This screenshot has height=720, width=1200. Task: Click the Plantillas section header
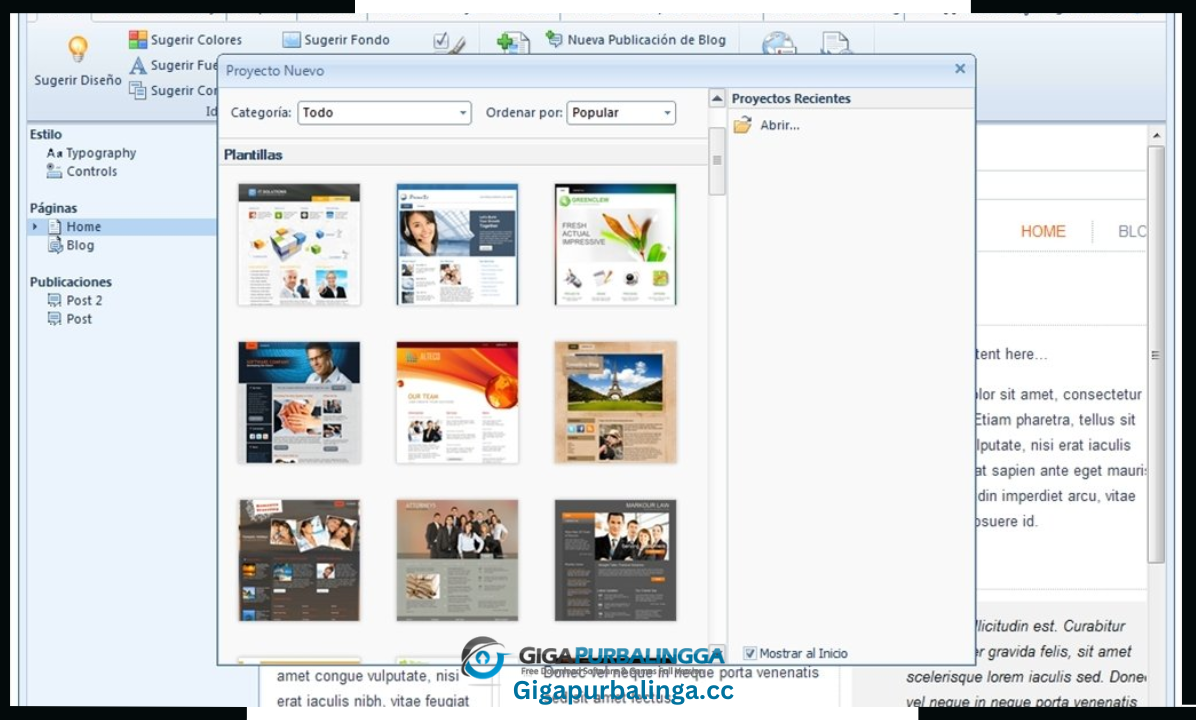(x=253, y=155)
